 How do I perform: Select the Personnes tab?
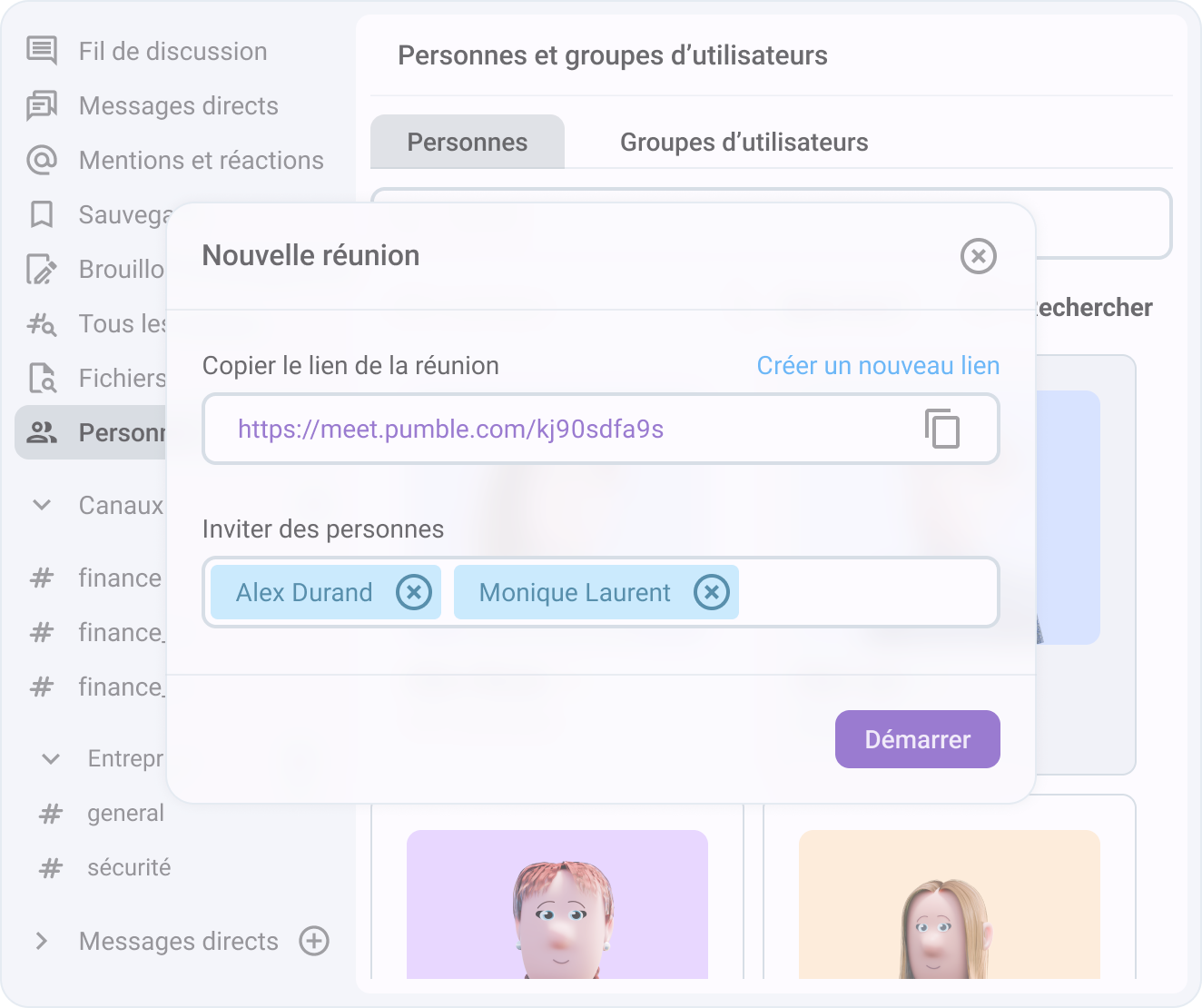tap(467, 141)
